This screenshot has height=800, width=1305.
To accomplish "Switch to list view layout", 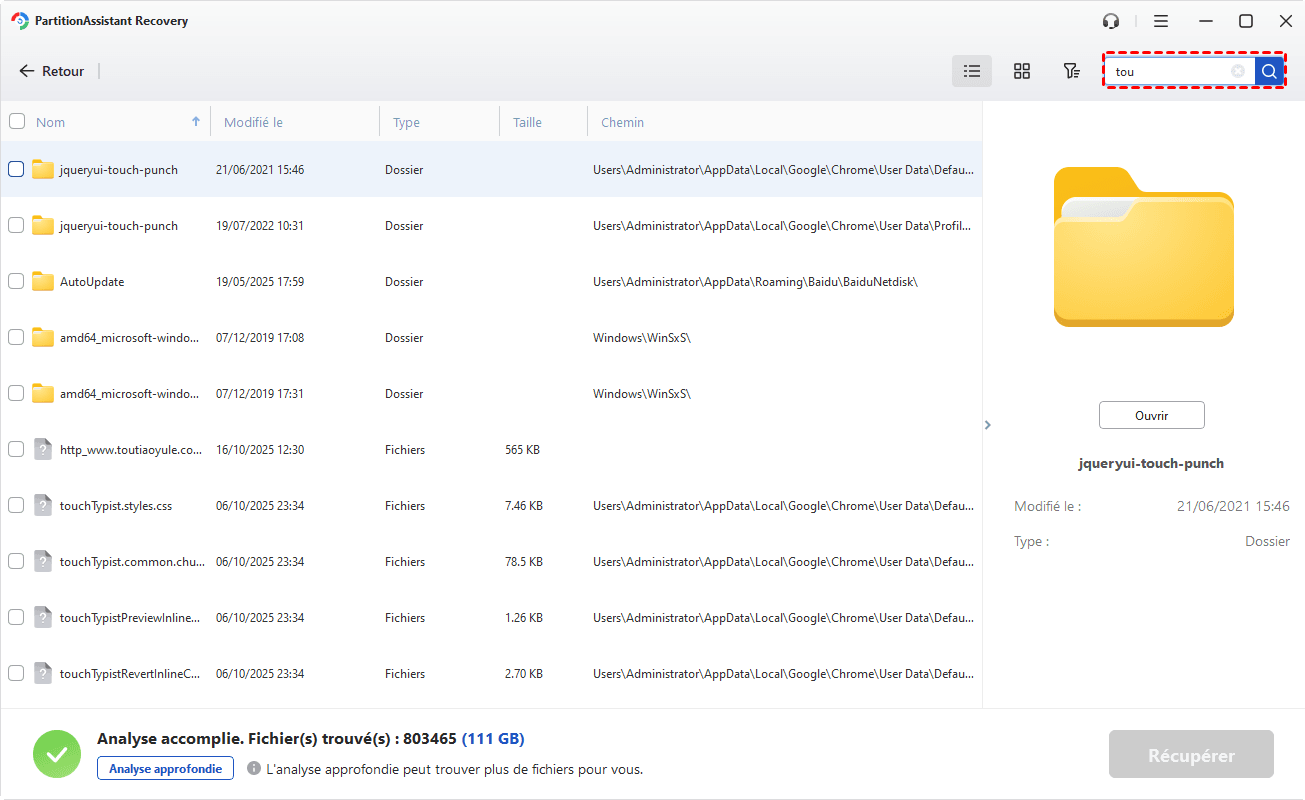I will coord(971,71).
